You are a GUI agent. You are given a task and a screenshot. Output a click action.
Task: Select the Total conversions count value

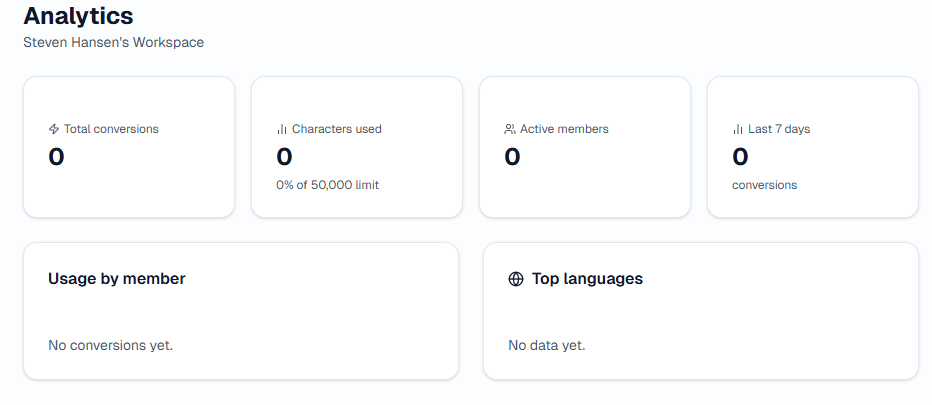56,157
